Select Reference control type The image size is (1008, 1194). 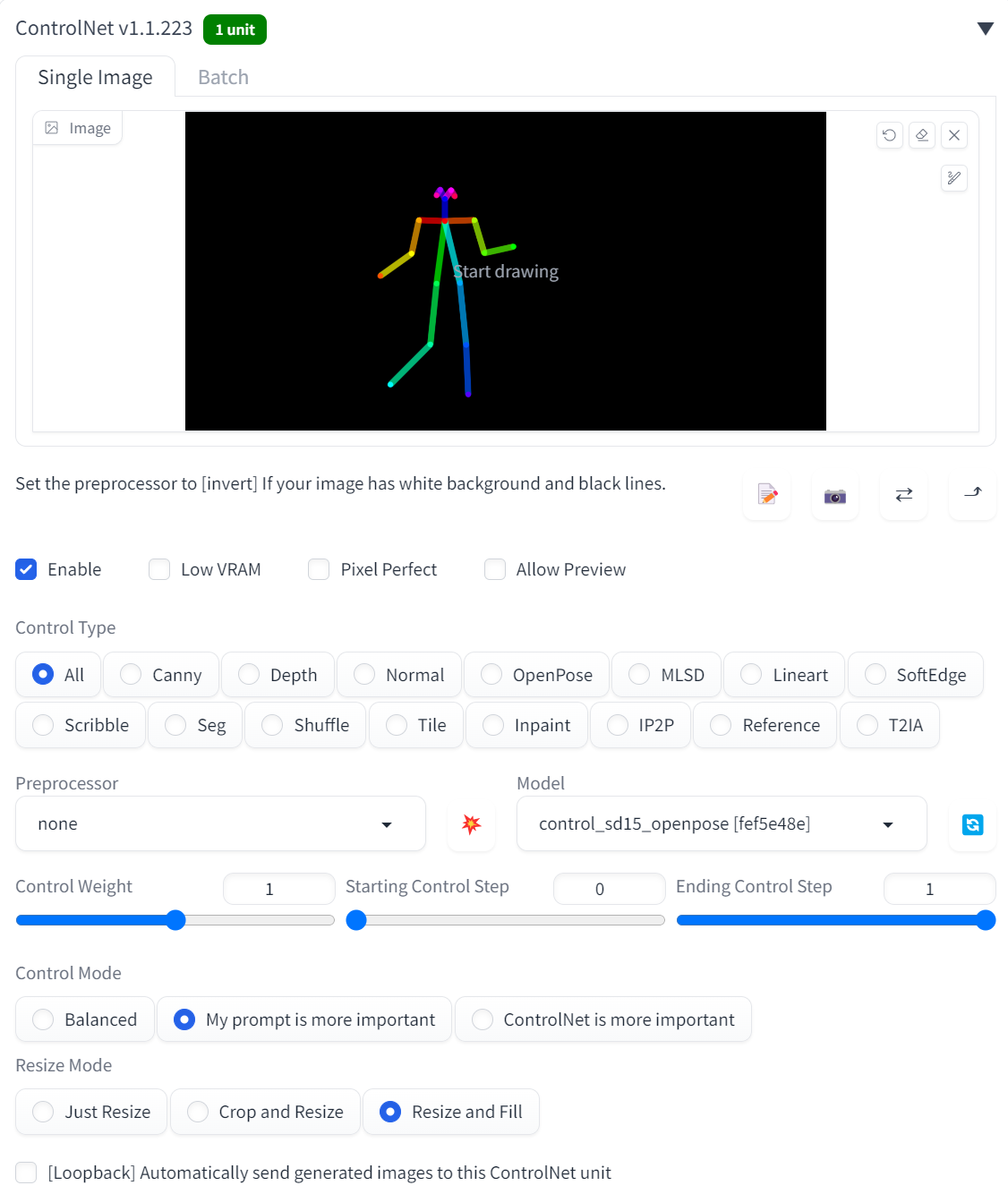[x=765, y=725]
